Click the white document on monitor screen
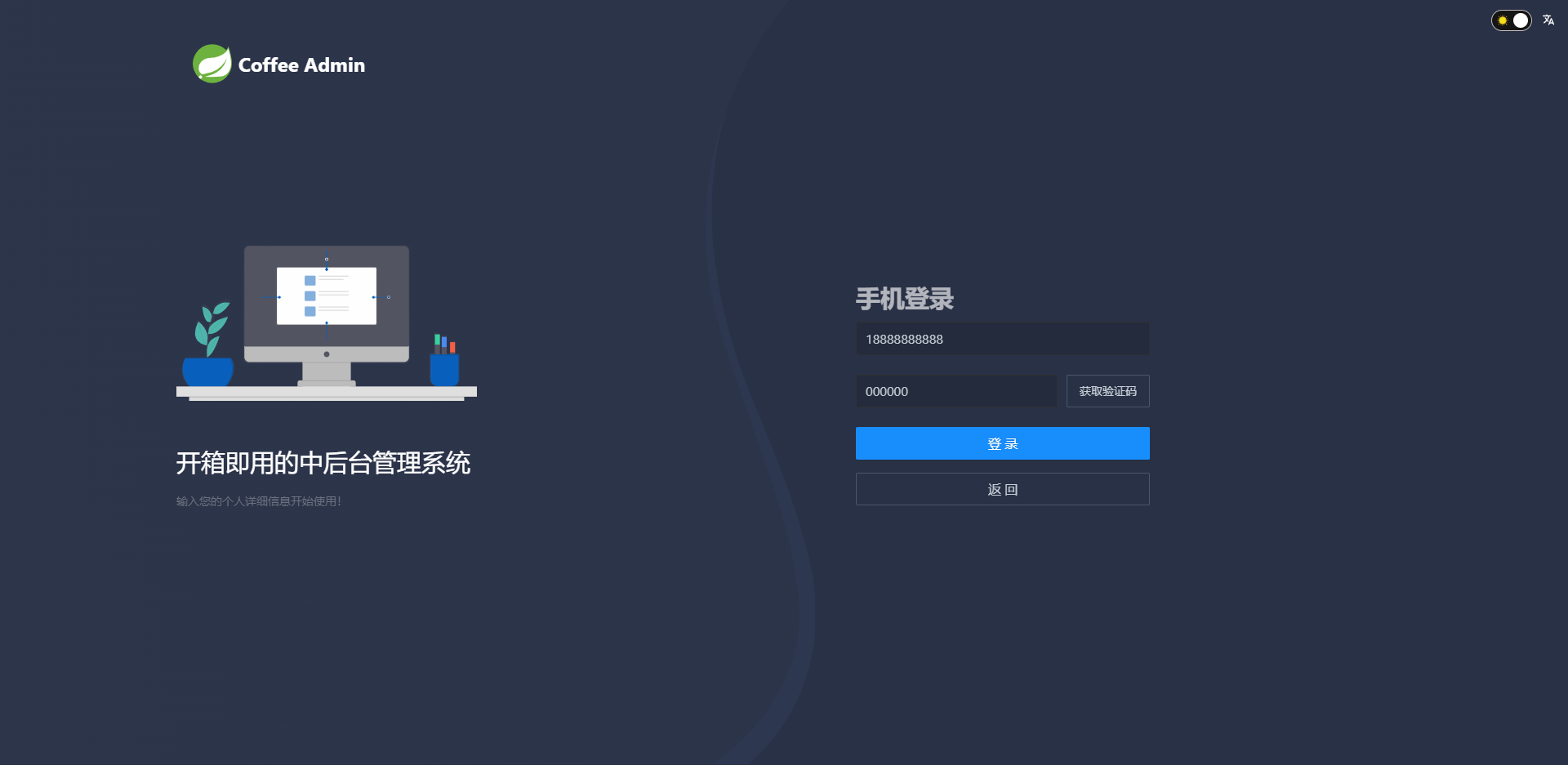The width and height of the screenshot is (1568, 765). 327,296
